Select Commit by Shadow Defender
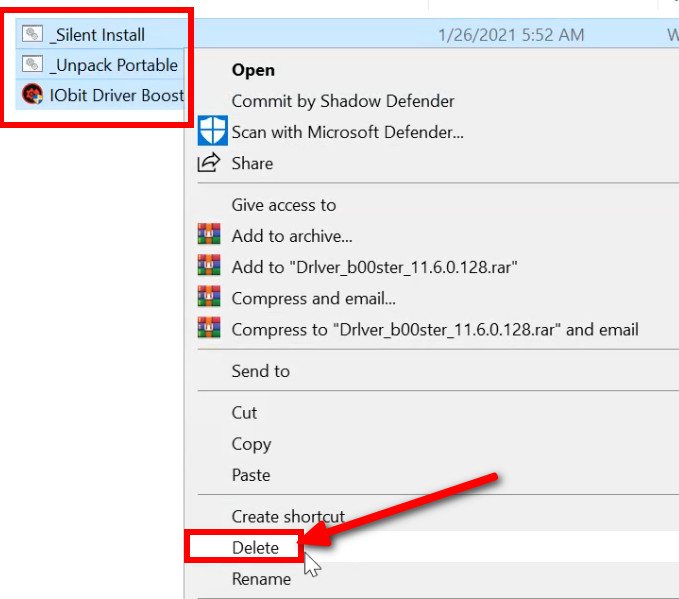The image size is (679, 599). point(343,101)
